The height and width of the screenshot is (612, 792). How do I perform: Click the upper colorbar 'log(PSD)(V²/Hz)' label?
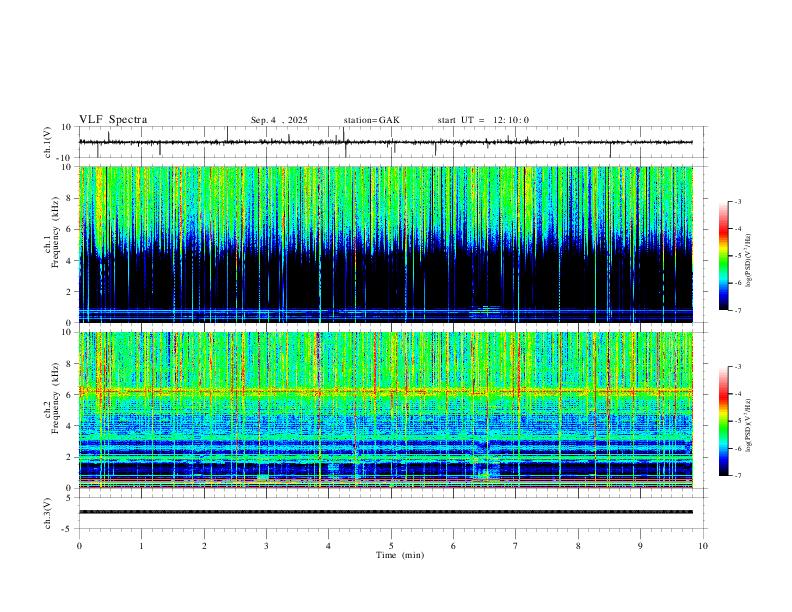749,261
